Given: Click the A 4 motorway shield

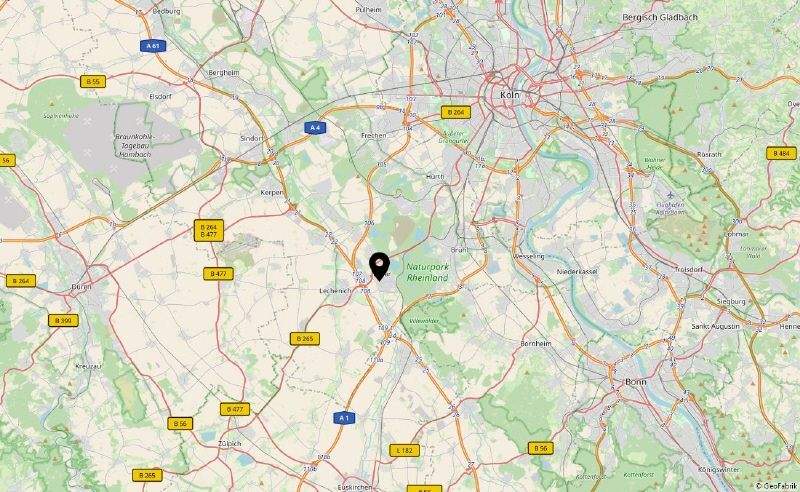Looking at the screenshot, I should pyautogui.click(x=315, y=128).
